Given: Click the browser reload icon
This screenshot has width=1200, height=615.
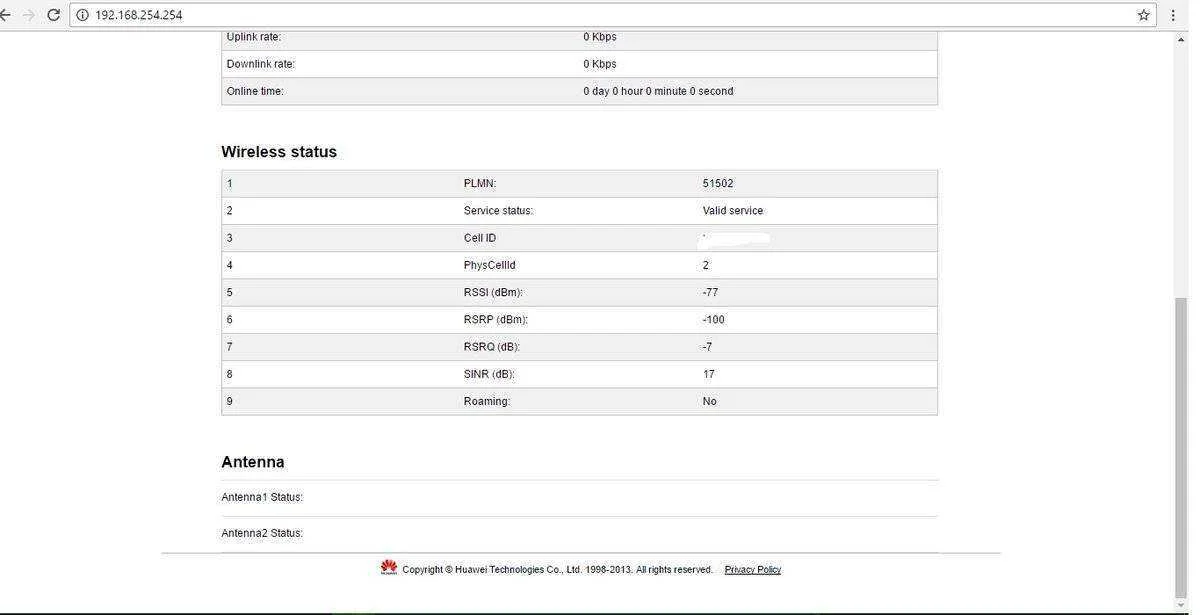Looking at the screenshot, I should pyautogui.click(x=53, y=15).
